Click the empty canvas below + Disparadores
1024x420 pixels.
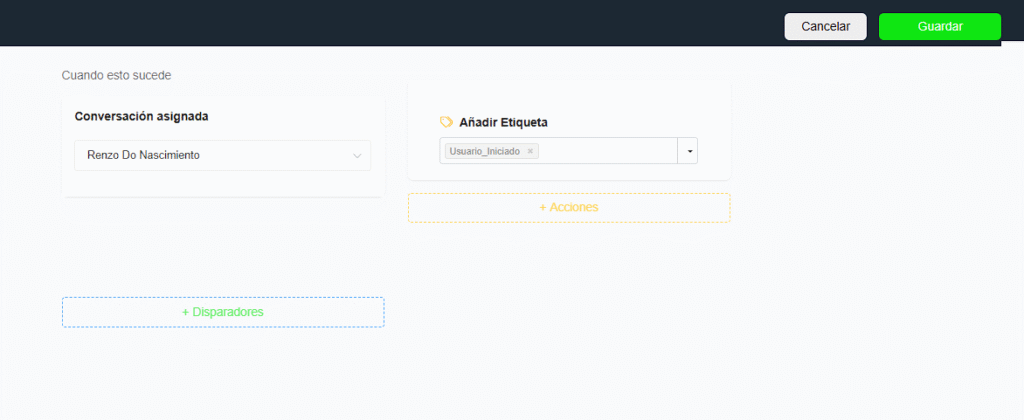tap(222, 375)
